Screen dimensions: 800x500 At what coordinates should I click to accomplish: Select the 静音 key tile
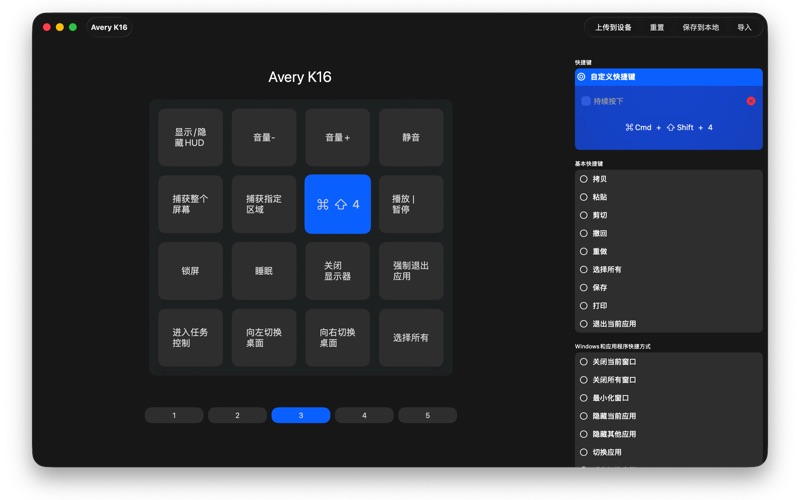[411, 137]
